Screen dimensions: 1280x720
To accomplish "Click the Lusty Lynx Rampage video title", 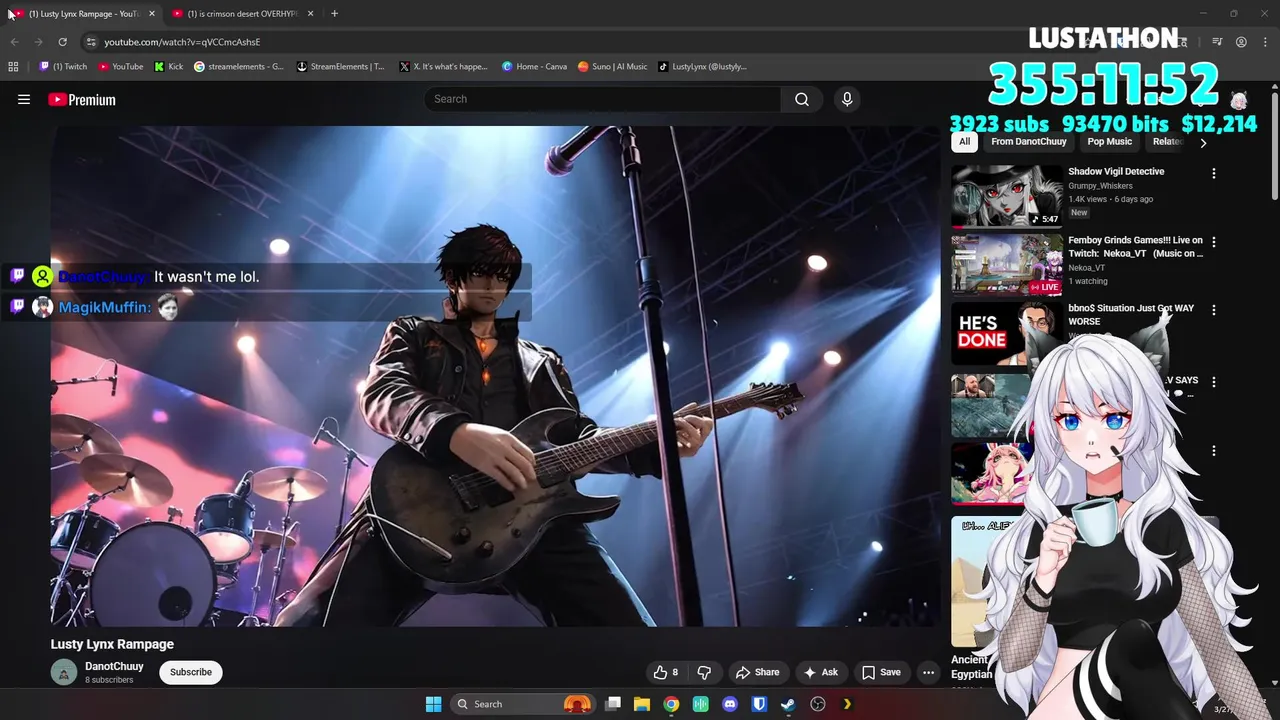I will click(x=112, y=644).
